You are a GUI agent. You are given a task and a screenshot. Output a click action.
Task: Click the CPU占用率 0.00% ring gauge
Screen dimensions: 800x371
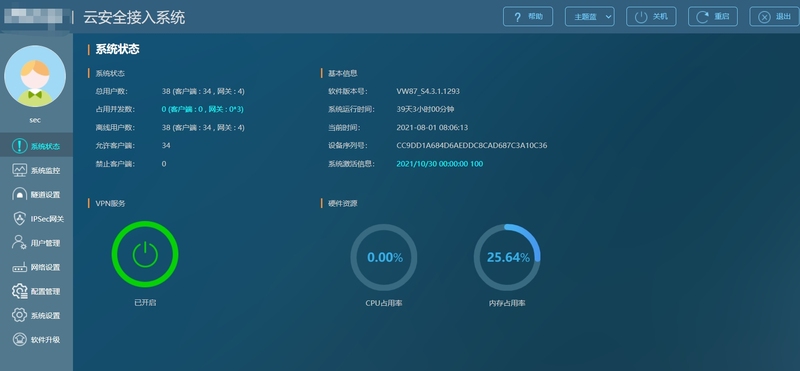[384, 257]
